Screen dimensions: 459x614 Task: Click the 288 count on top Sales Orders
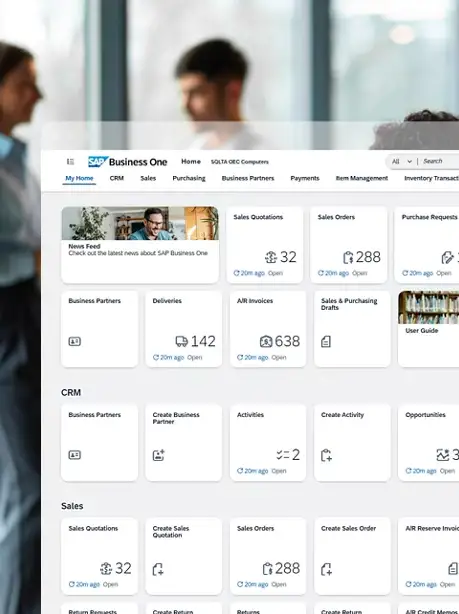pos(368,257)
